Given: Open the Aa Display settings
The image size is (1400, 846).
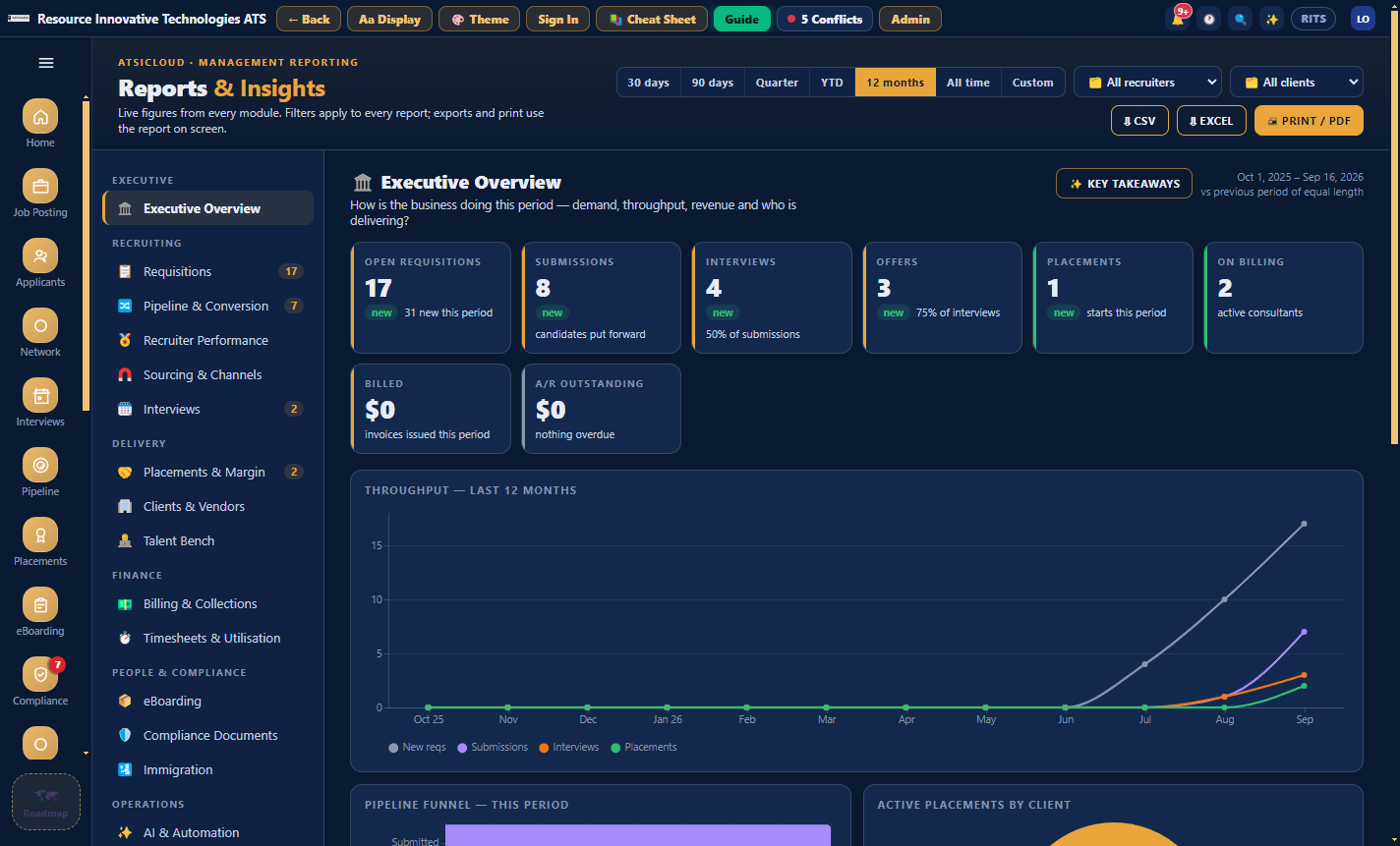Looking at the screenshot, I should (x=389, y=19).
